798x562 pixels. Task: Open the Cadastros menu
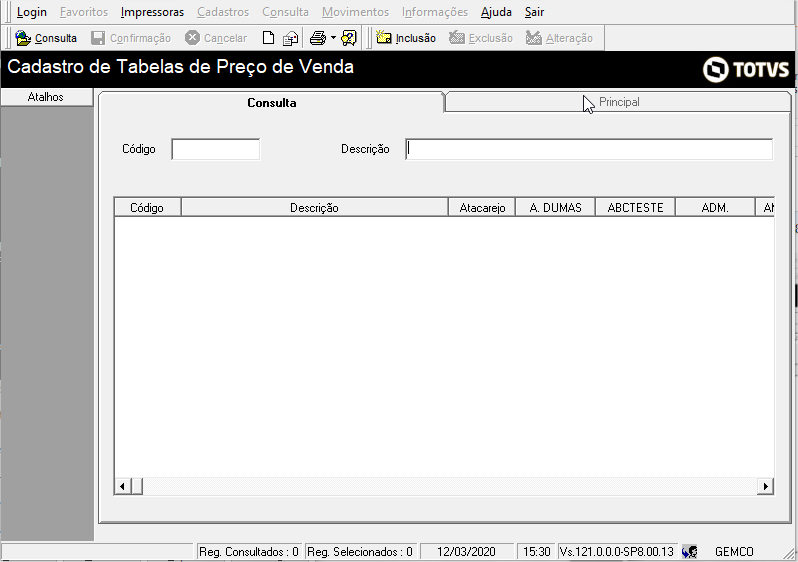223,12
